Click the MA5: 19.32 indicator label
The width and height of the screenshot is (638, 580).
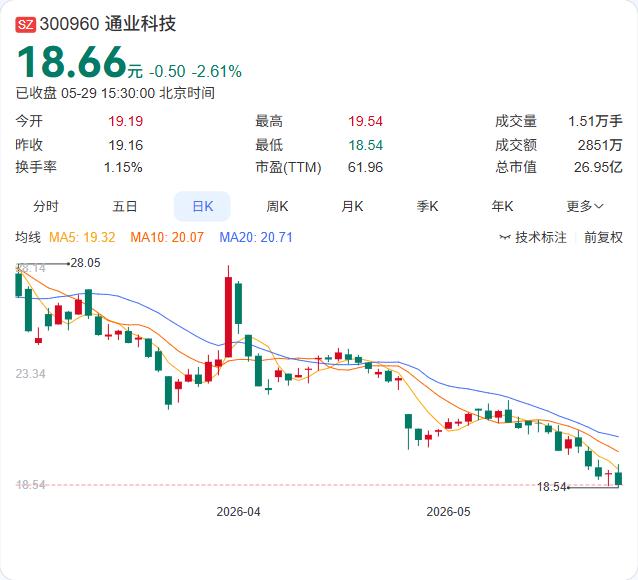click(x=82, y=237)
